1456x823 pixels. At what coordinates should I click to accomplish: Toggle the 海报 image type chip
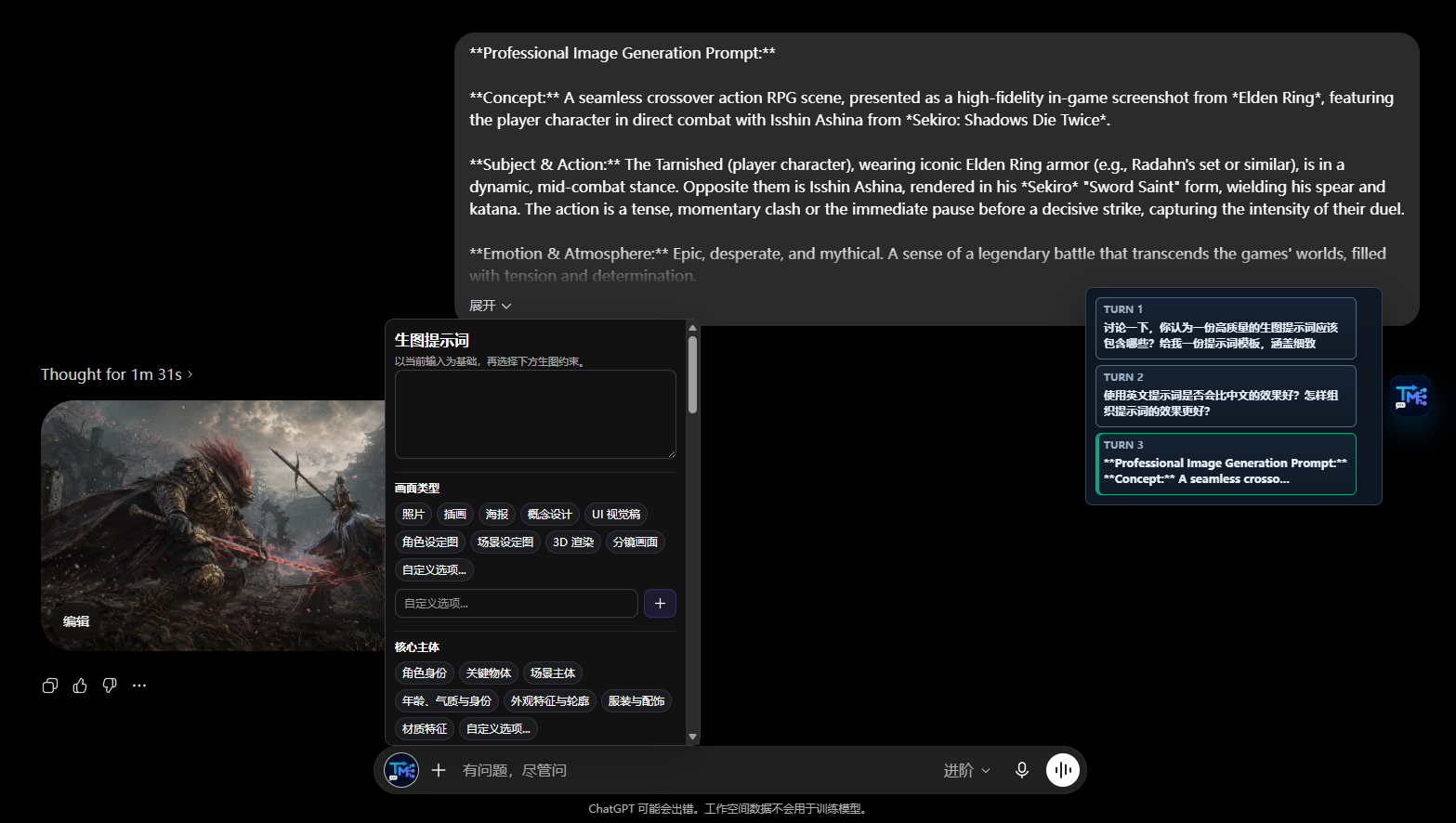(x=497, y=515)
